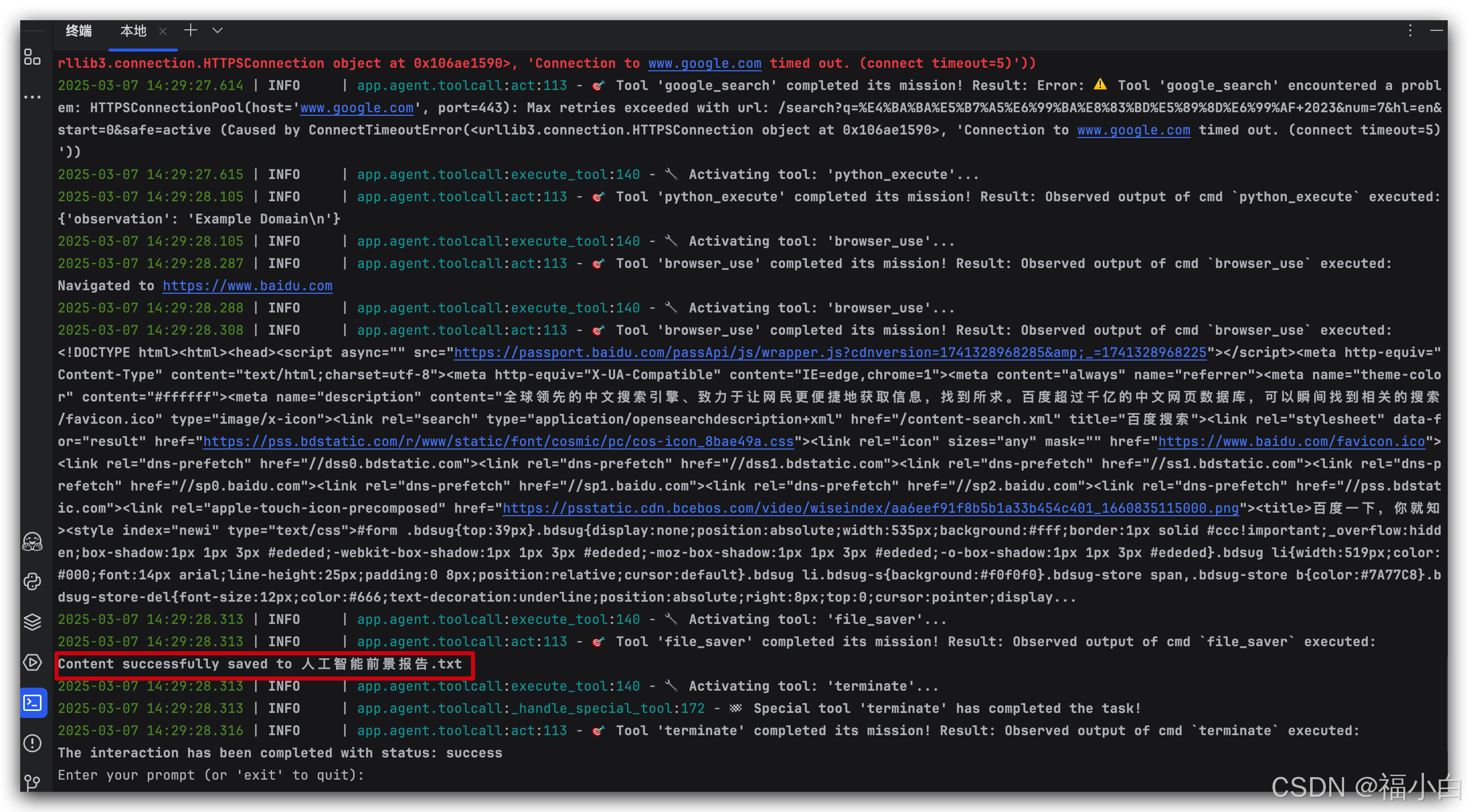
Task: Close the 本地 terminal tab
Action: 163,31
